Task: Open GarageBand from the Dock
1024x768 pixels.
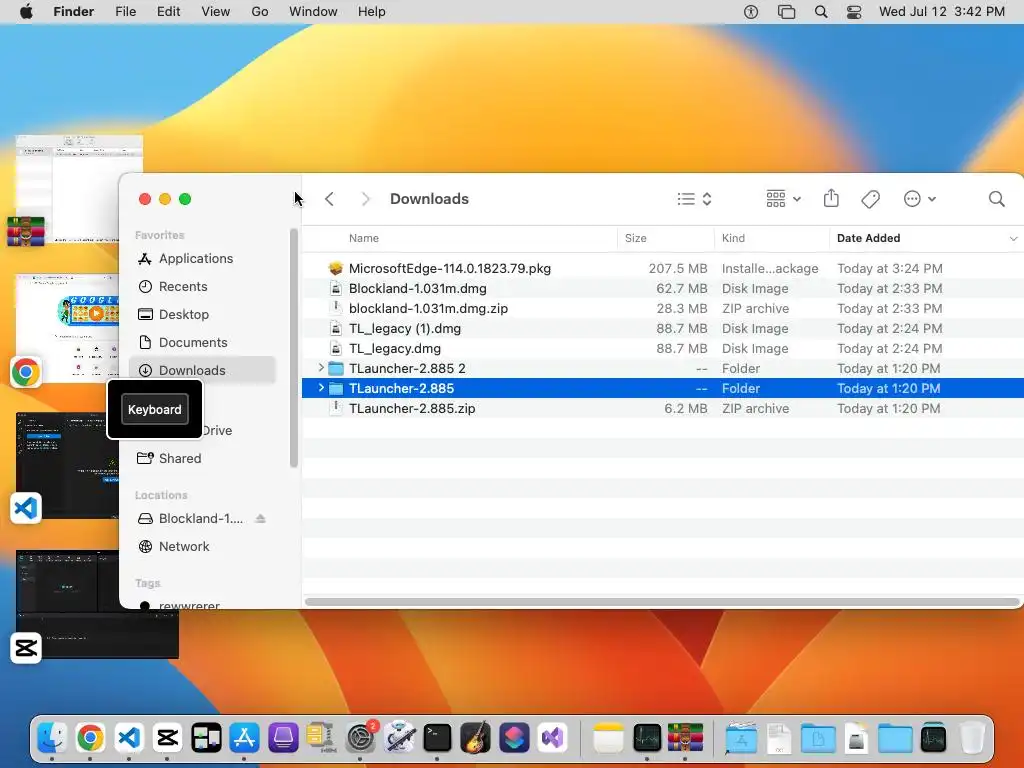Action: 475,737
